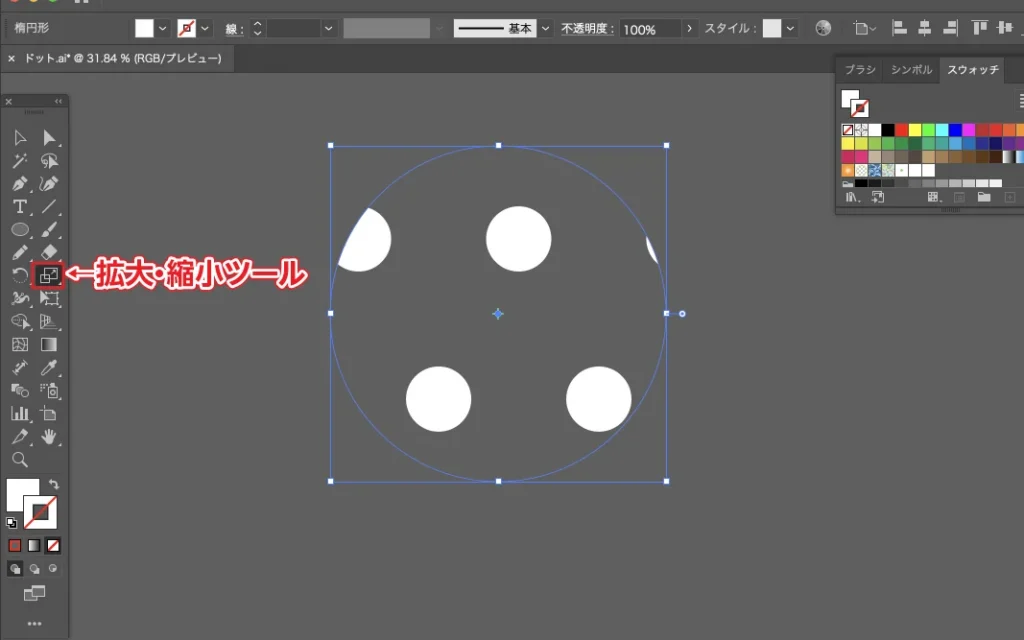Pick the red swatch in Swatches panel

901,130
